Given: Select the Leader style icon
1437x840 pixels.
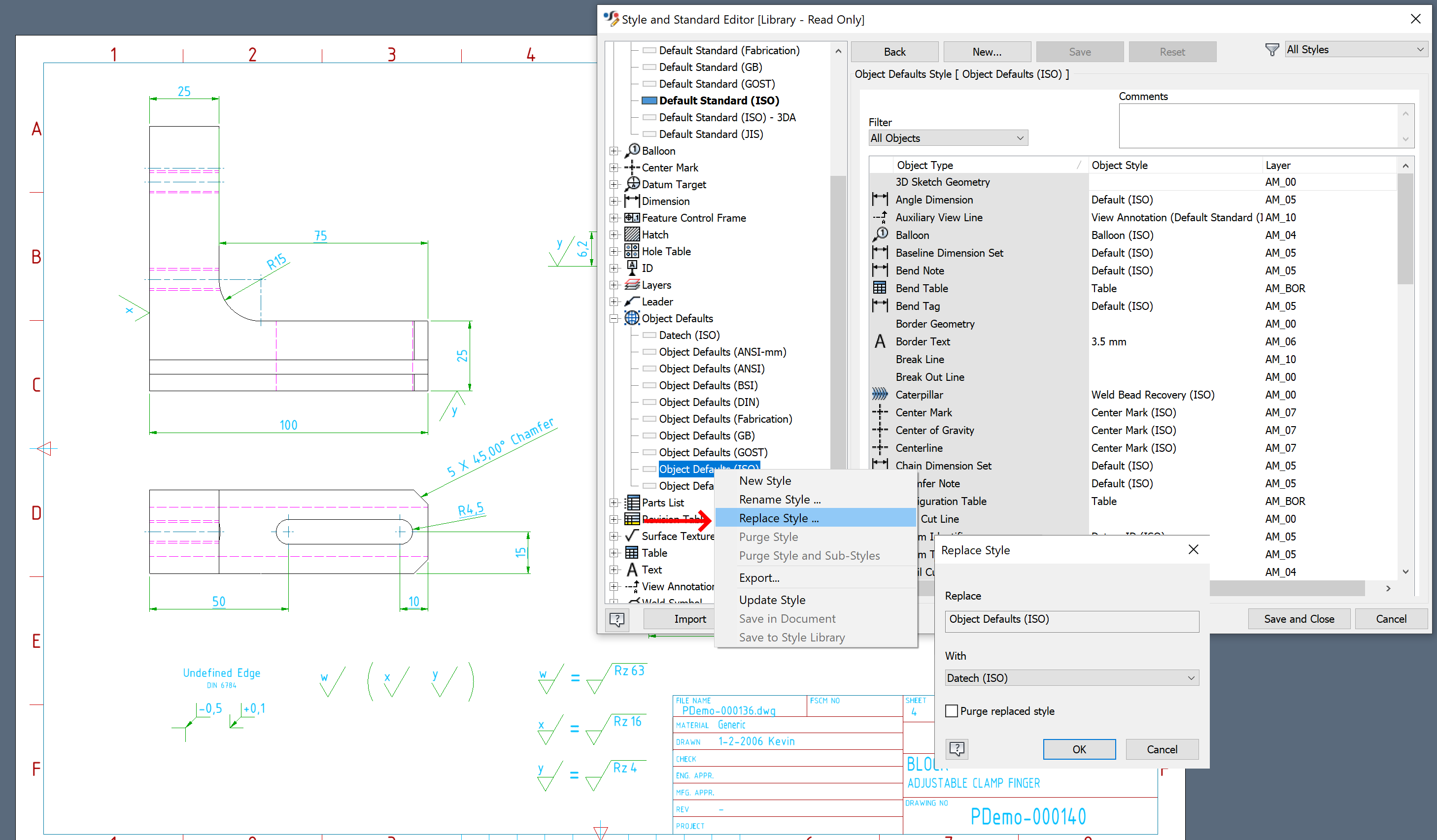Looking at the screenshot, I should coord(631,301).
